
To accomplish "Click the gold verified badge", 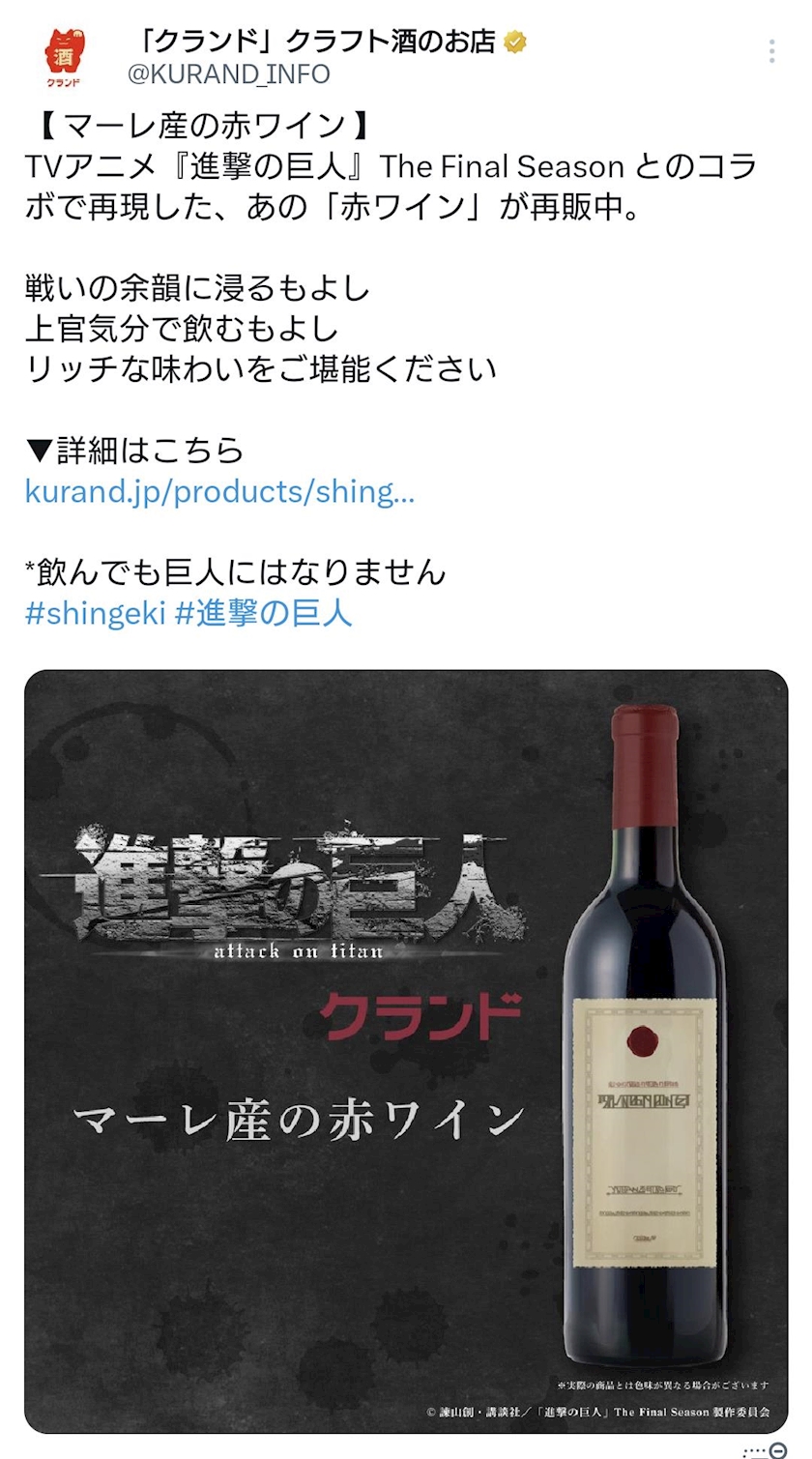I will tap(516, 42).
